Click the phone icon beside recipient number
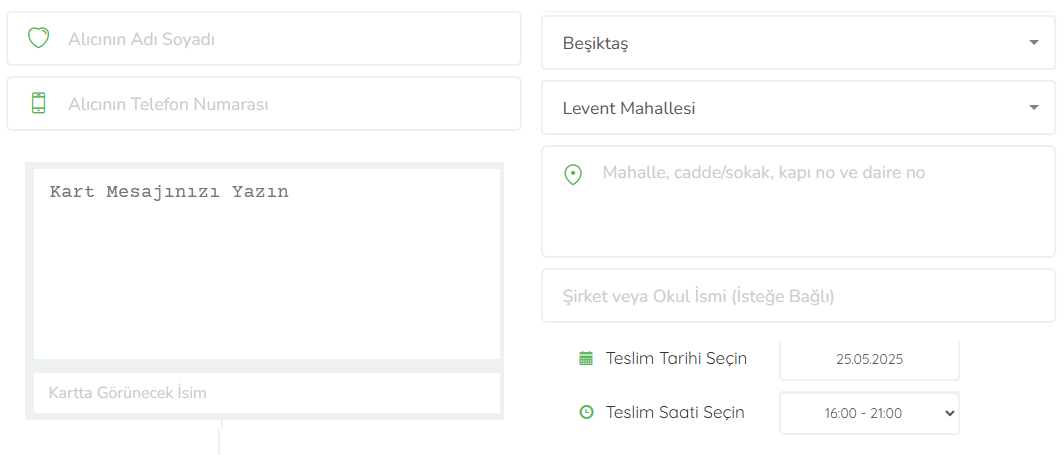 39,103
